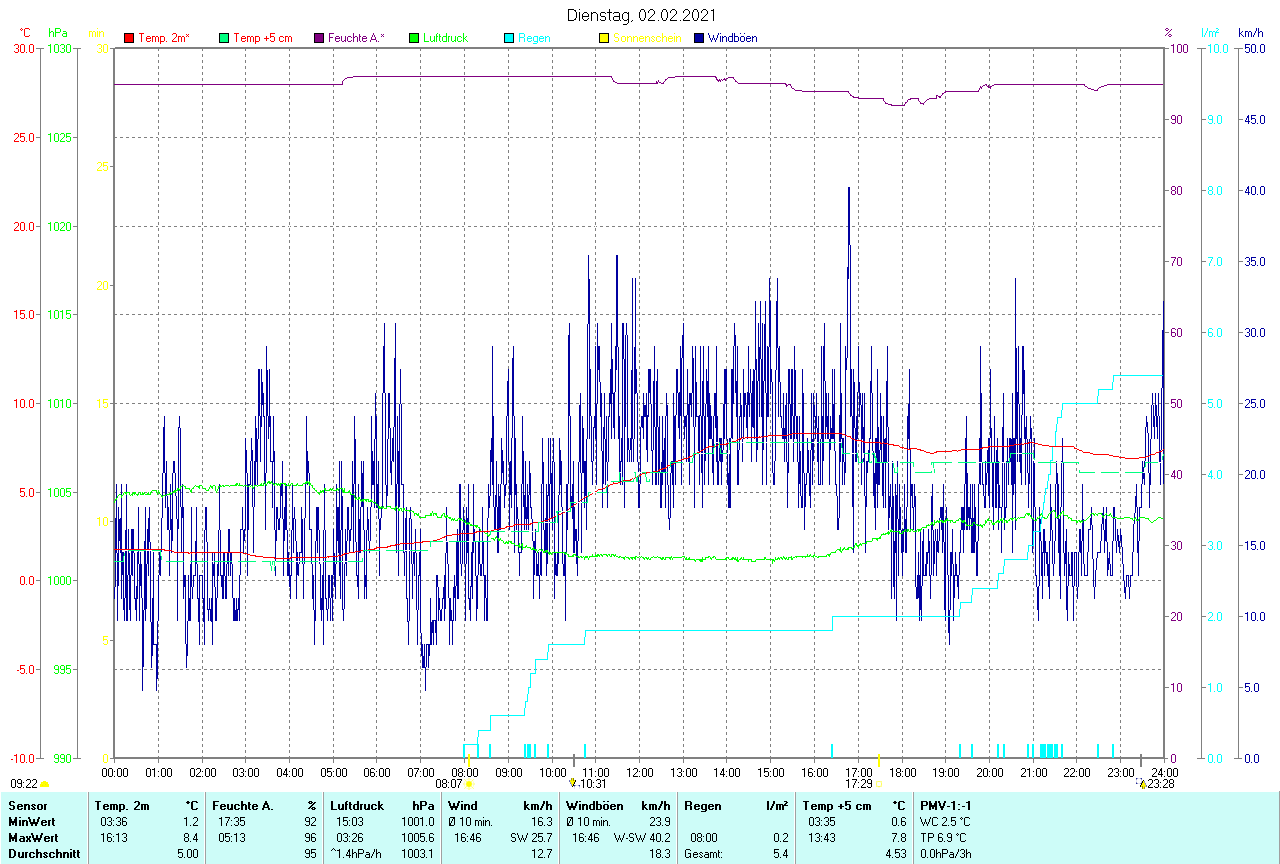
Task: Click the 'Temp. 2m*' legend label
Action: [164, 38]
